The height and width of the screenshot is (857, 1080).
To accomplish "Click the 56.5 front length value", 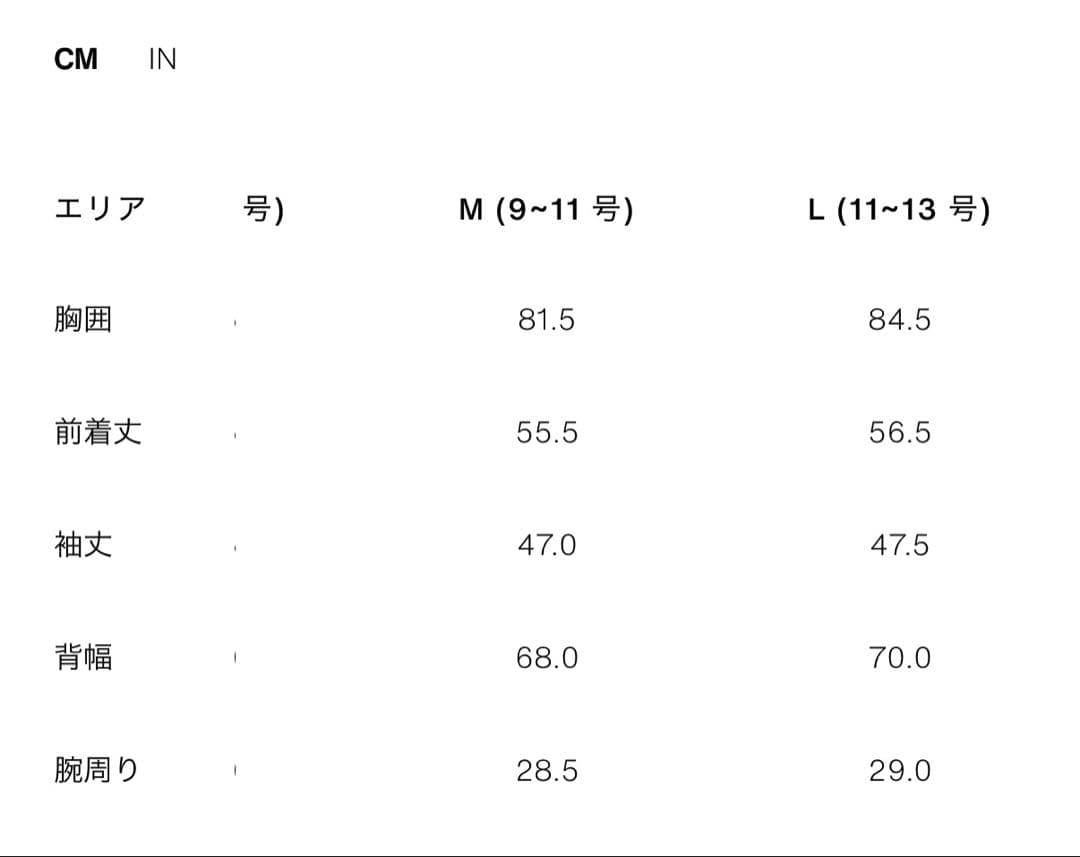I will [899, 433].
